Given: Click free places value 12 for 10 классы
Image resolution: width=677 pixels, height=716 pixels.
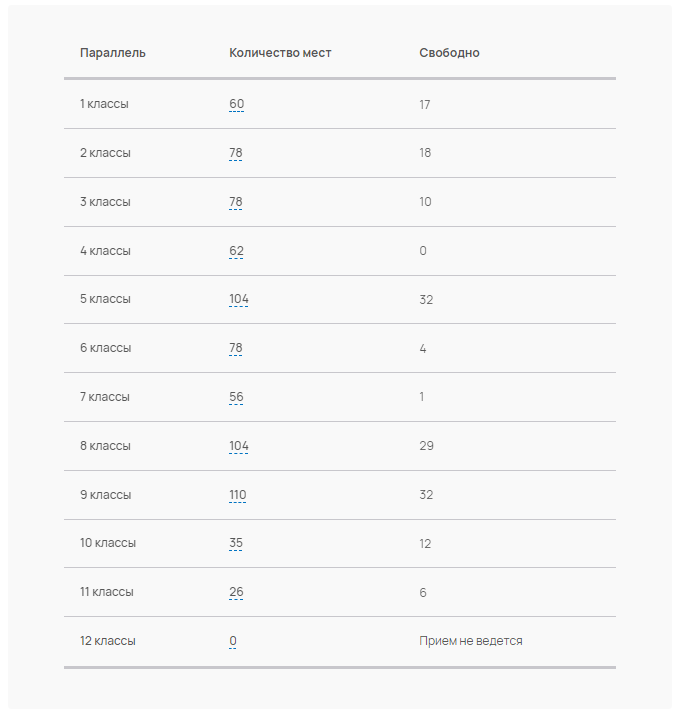Looking at the screenshot, I should [x=426, y=544].
